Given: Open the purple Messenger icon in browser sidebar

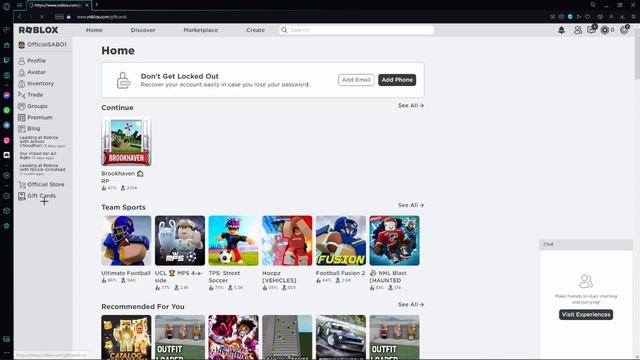Looking at the screenshot, I should [7, 95].
